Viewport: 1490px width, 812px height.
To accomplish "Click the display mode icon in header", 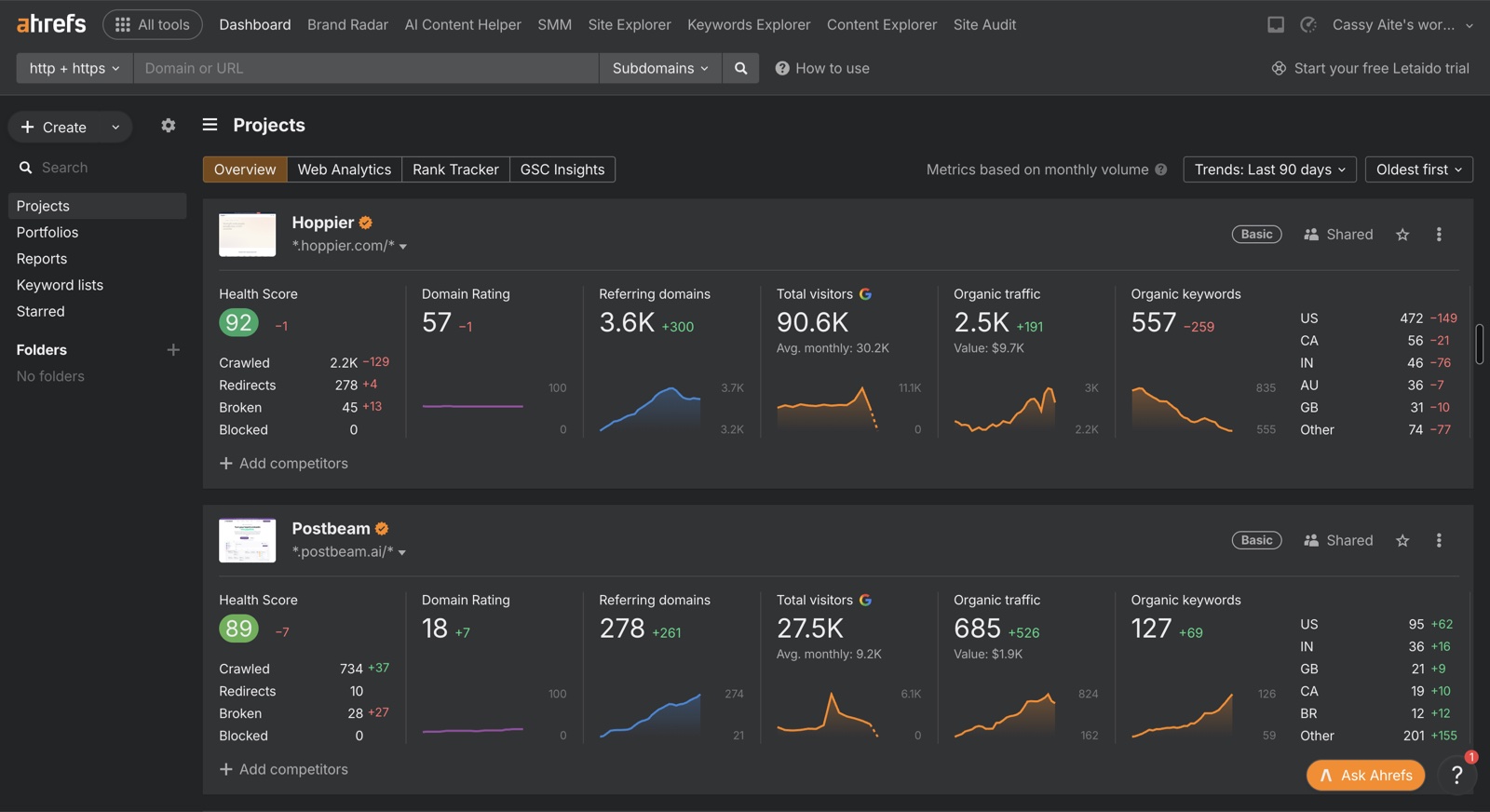I will 1276,24.
